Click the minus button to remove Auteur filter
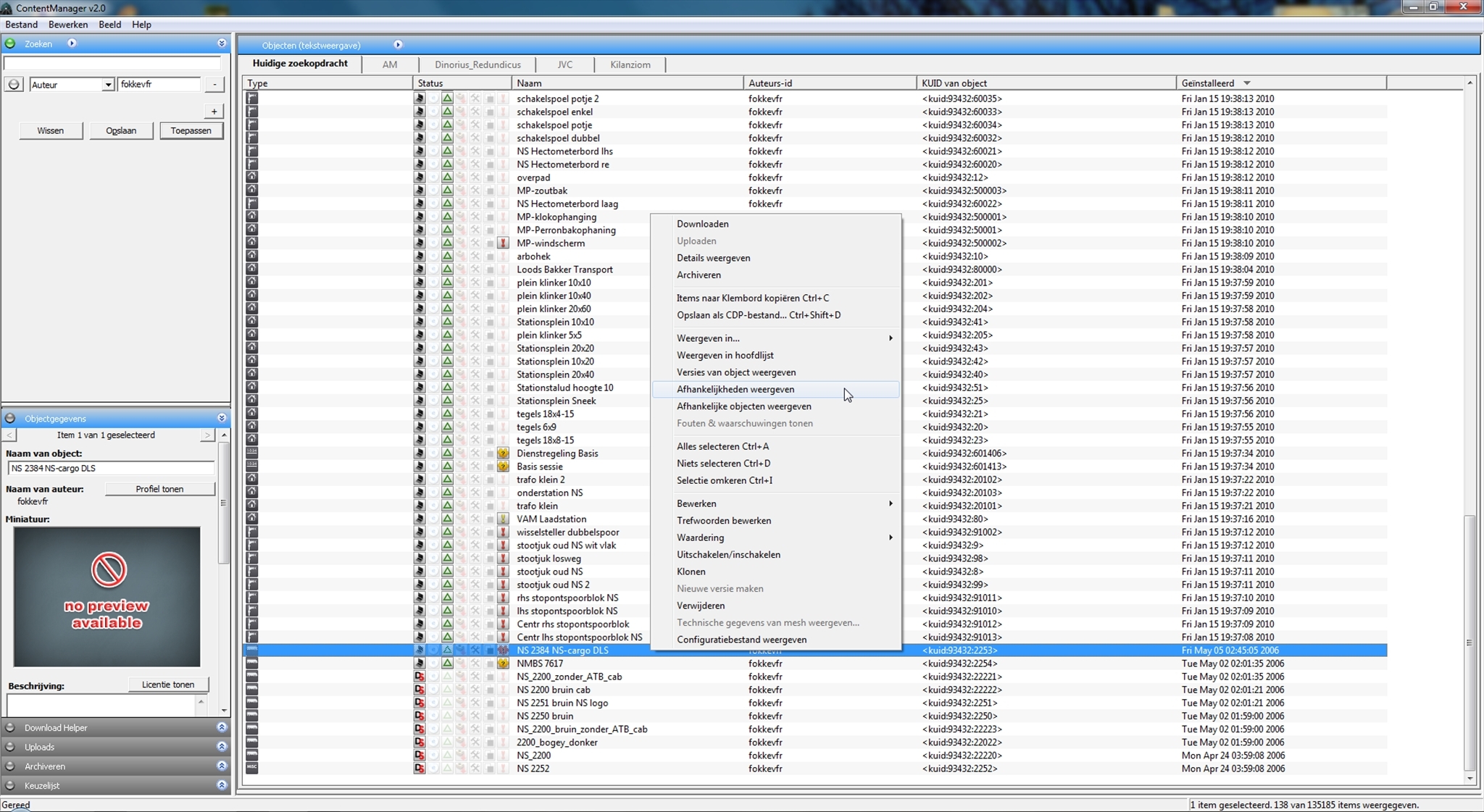The width and height of the screenshot is (1484, 812). [214, 85]
